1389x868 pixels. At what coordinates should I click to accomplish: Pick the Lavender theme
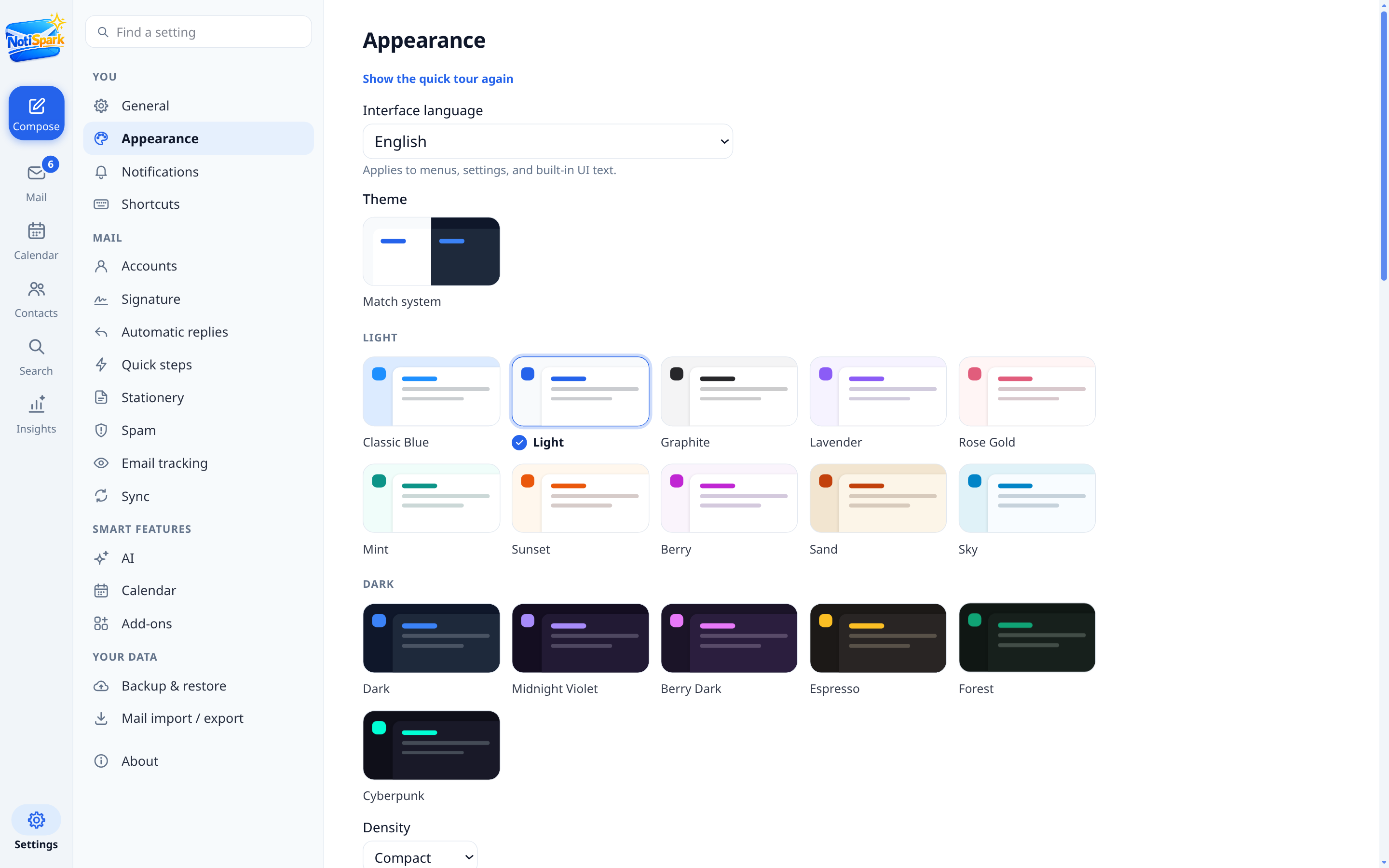[x=878, y=392]
